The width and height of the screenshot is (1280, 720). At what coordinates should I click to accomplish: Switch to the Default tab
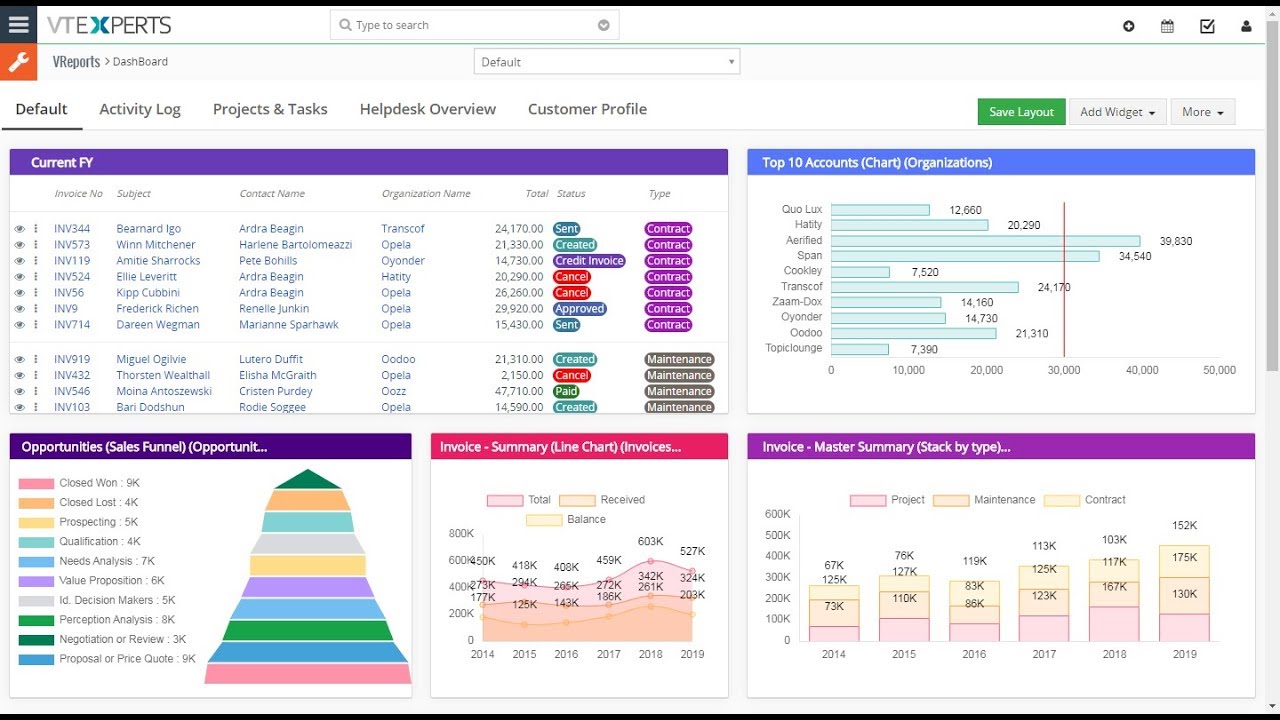coord(41,109)
